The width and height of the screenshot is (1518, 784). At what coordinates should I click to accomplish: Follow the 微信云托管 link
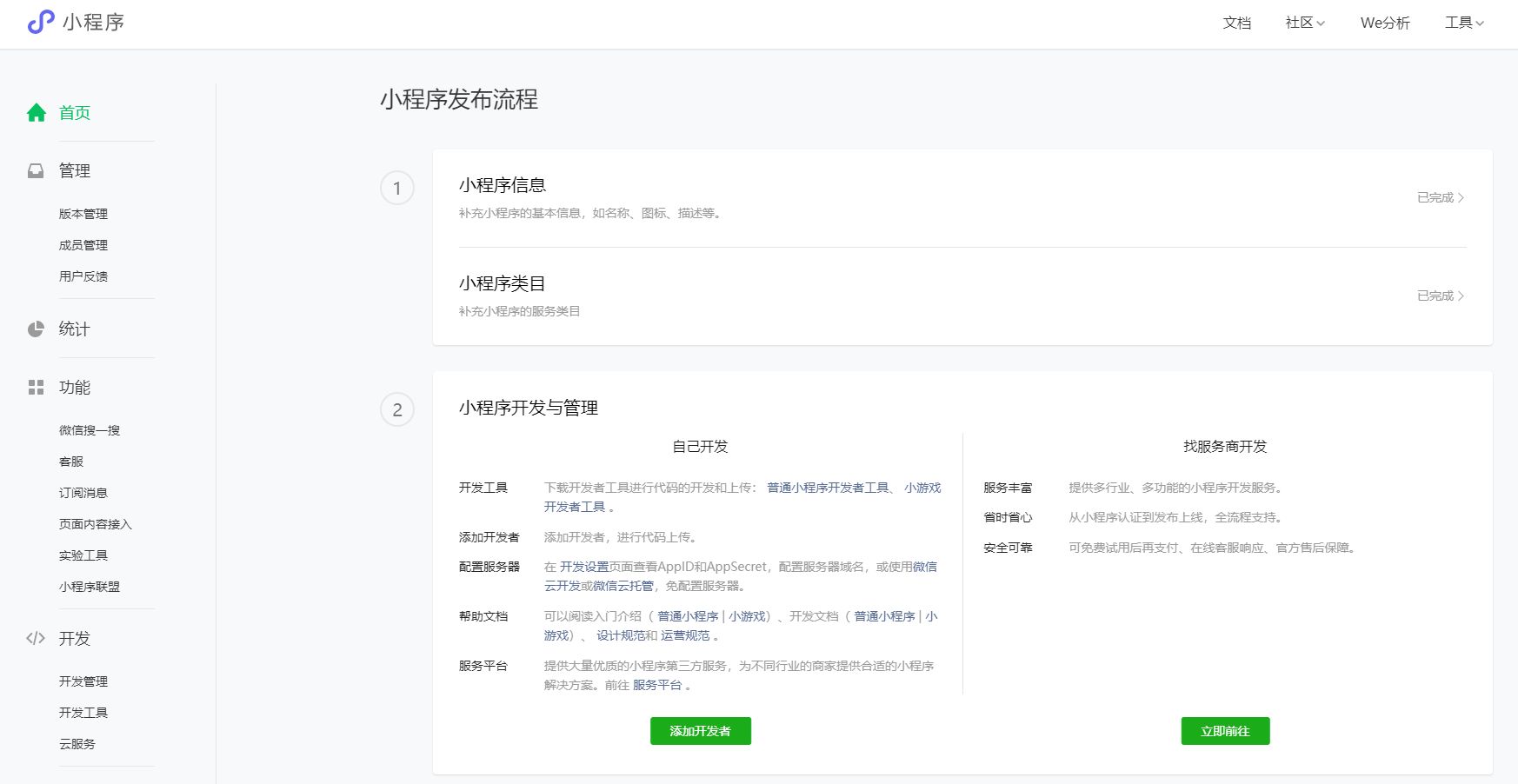(x=623, y=586)
